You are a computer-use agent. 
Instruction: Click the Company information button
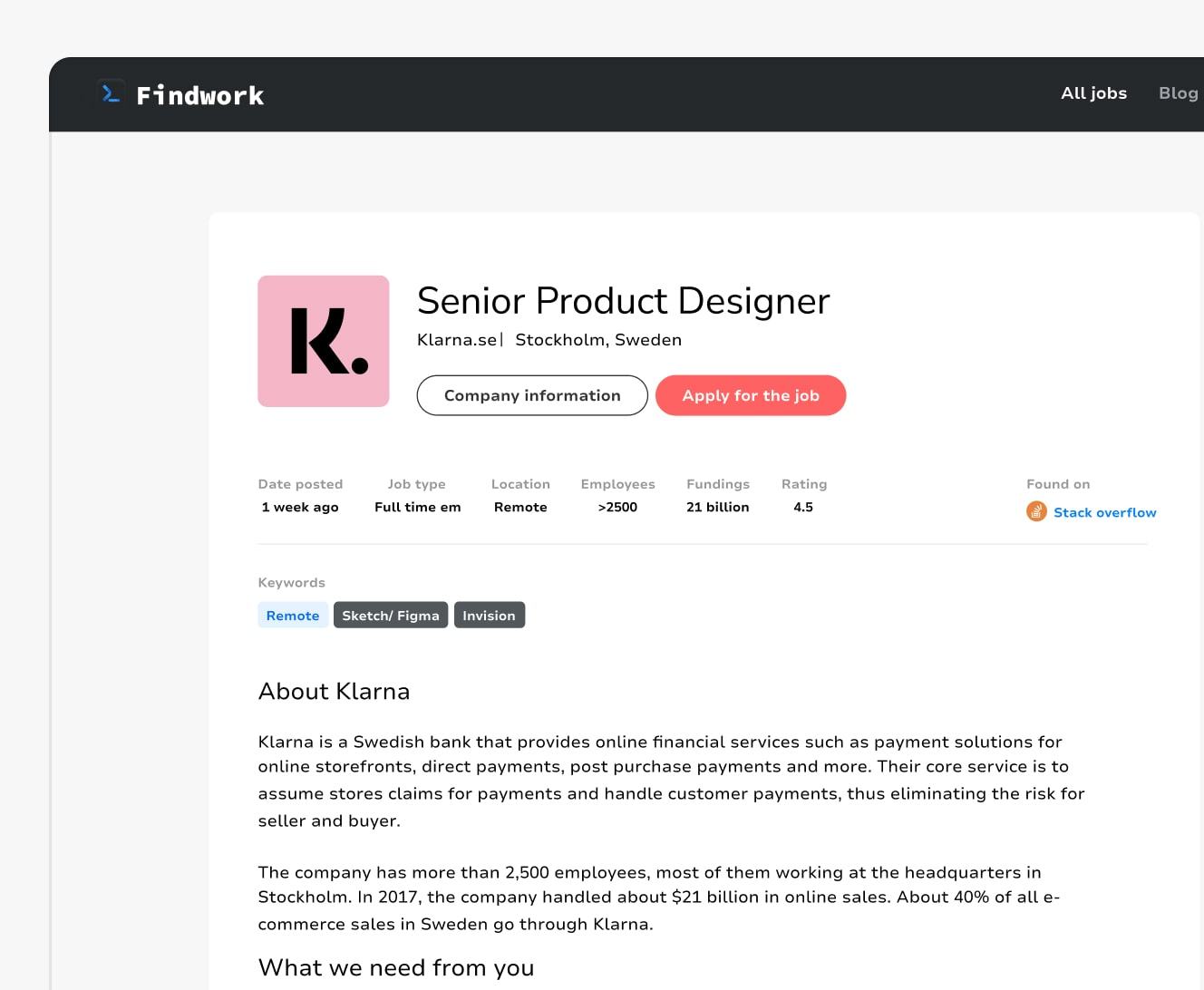pos(531,395)
